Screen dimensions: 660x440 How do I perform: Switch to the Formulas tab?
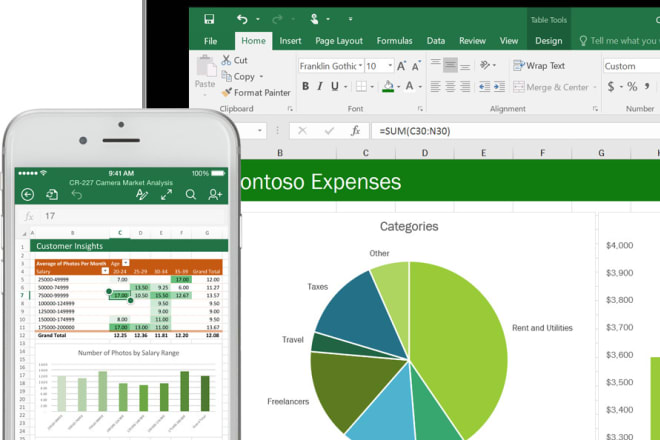[x=394, y=41]
